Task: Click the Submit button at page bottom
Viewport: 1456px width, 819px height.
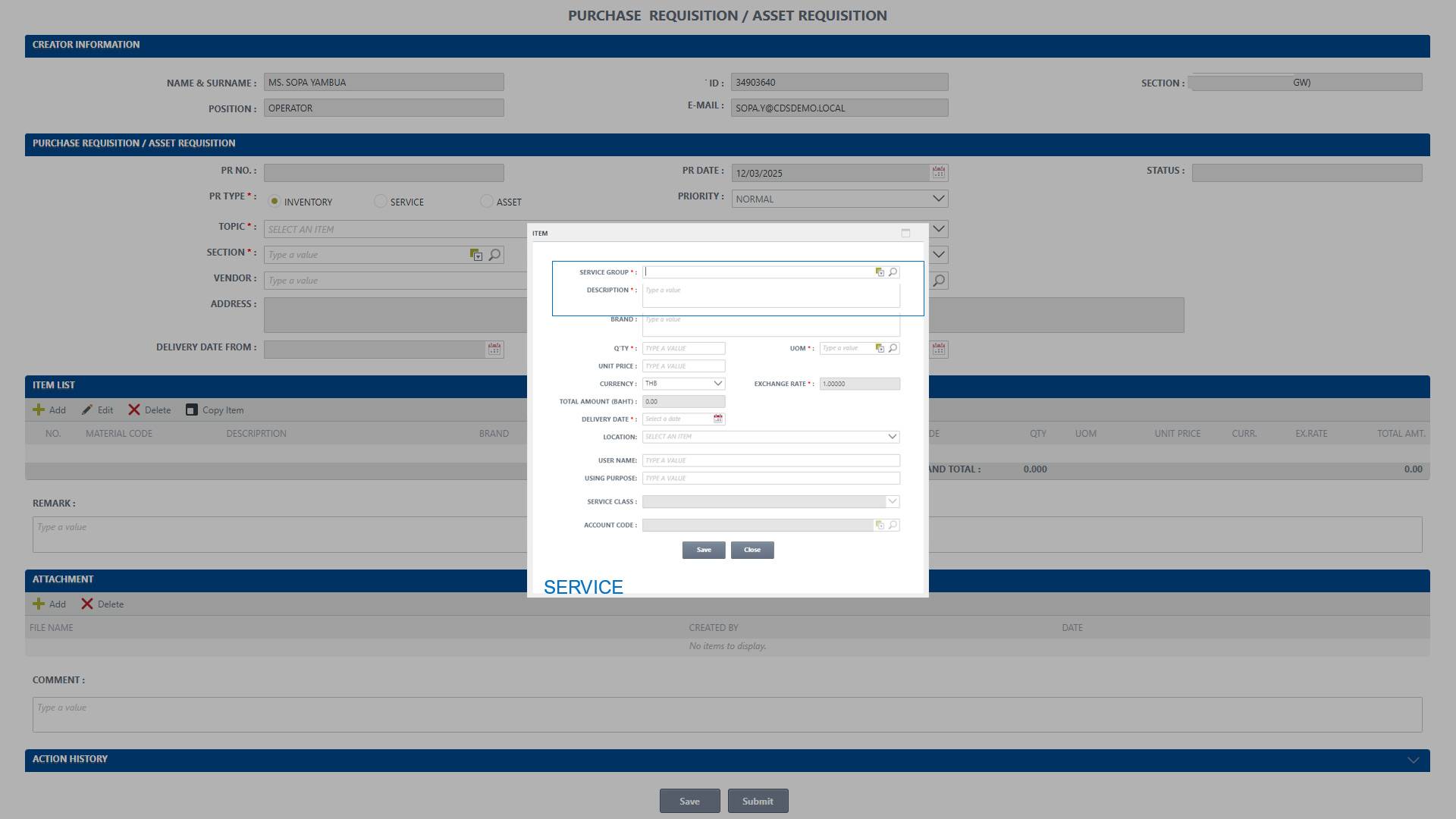Action: click(758, 801)
